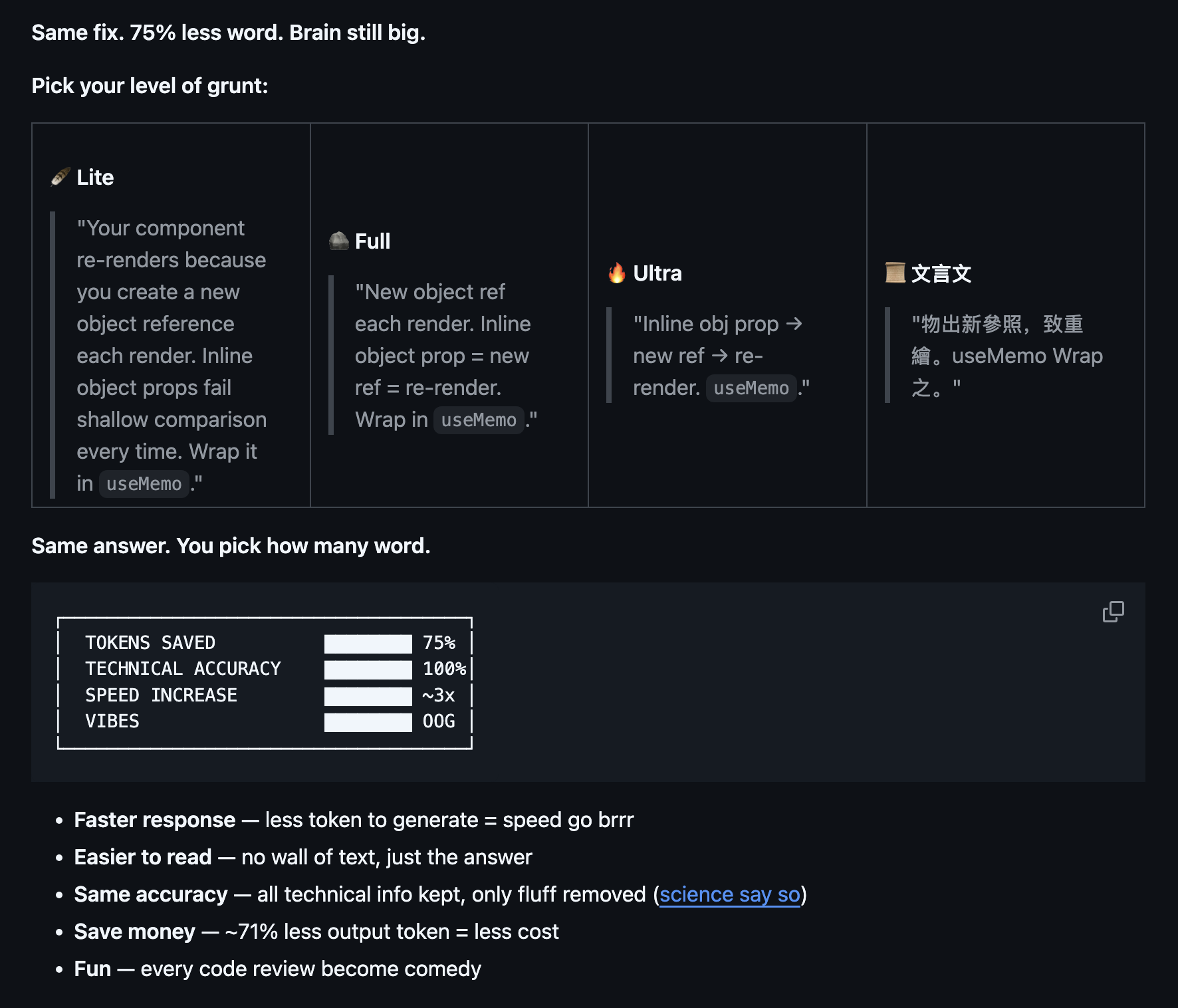This screenshot has width=1178, height=1008.
Task: Click the 'Save money' bullet text
Action: click(135, 932)
